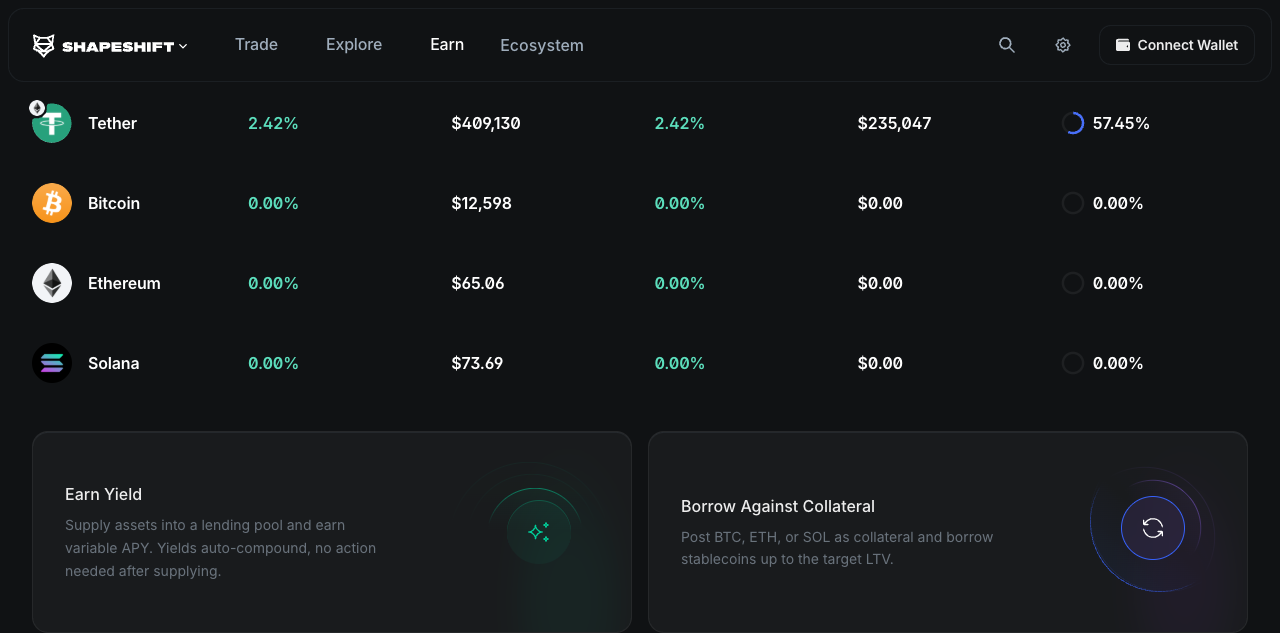Click Tether's 57.45% utilization progress ring
The height and width of the screenshot is (633, 1280).
coord(1073,123)
